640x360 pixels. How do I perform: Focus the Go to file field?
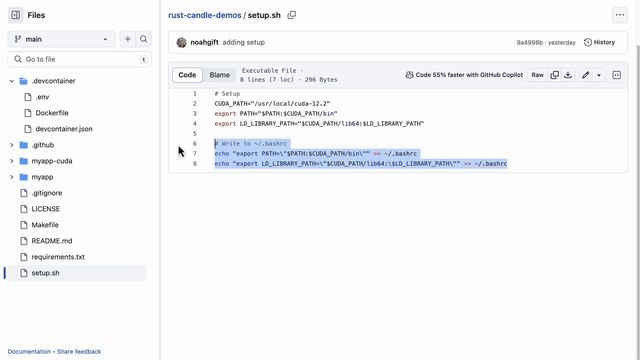coord(80,59)
